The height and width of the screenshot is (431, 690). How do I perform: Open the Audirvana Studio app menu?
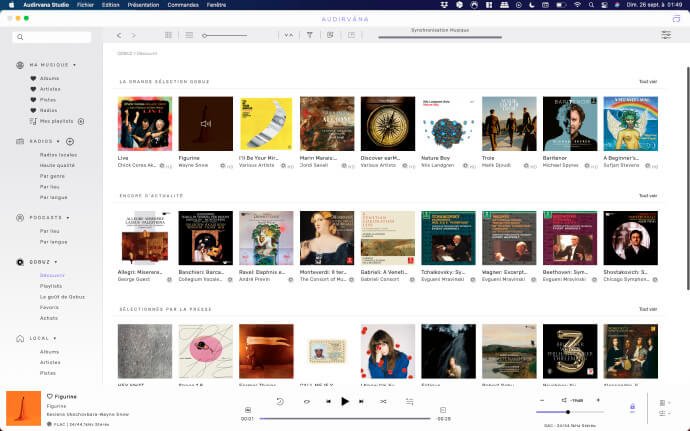(x=46, y=5)
